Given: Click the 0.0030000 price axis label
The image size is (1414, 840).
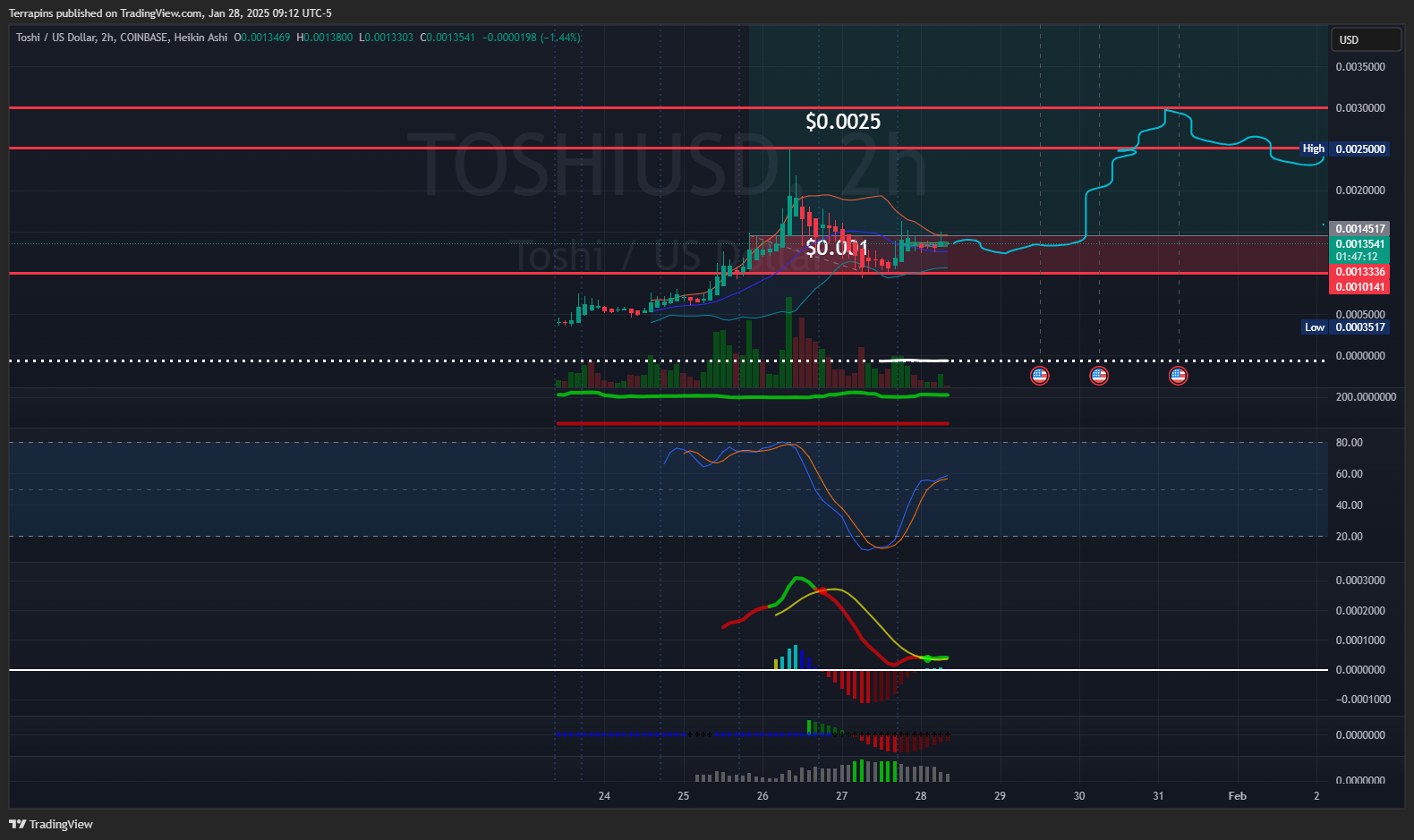Looking at the screenshot, I should [x=1360, y=108].
